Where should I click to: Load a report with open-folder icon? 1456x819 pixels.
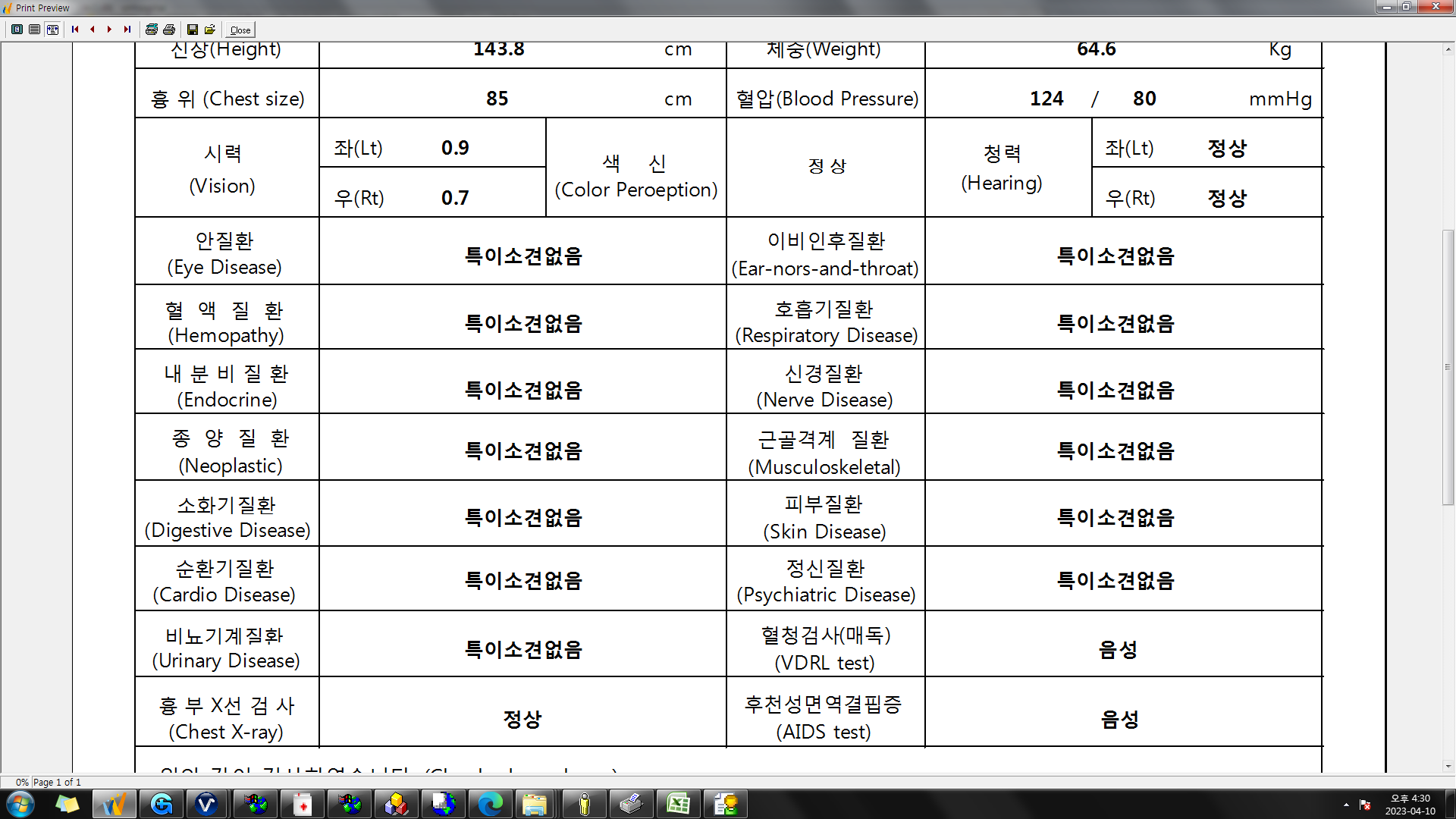[210, 30]
